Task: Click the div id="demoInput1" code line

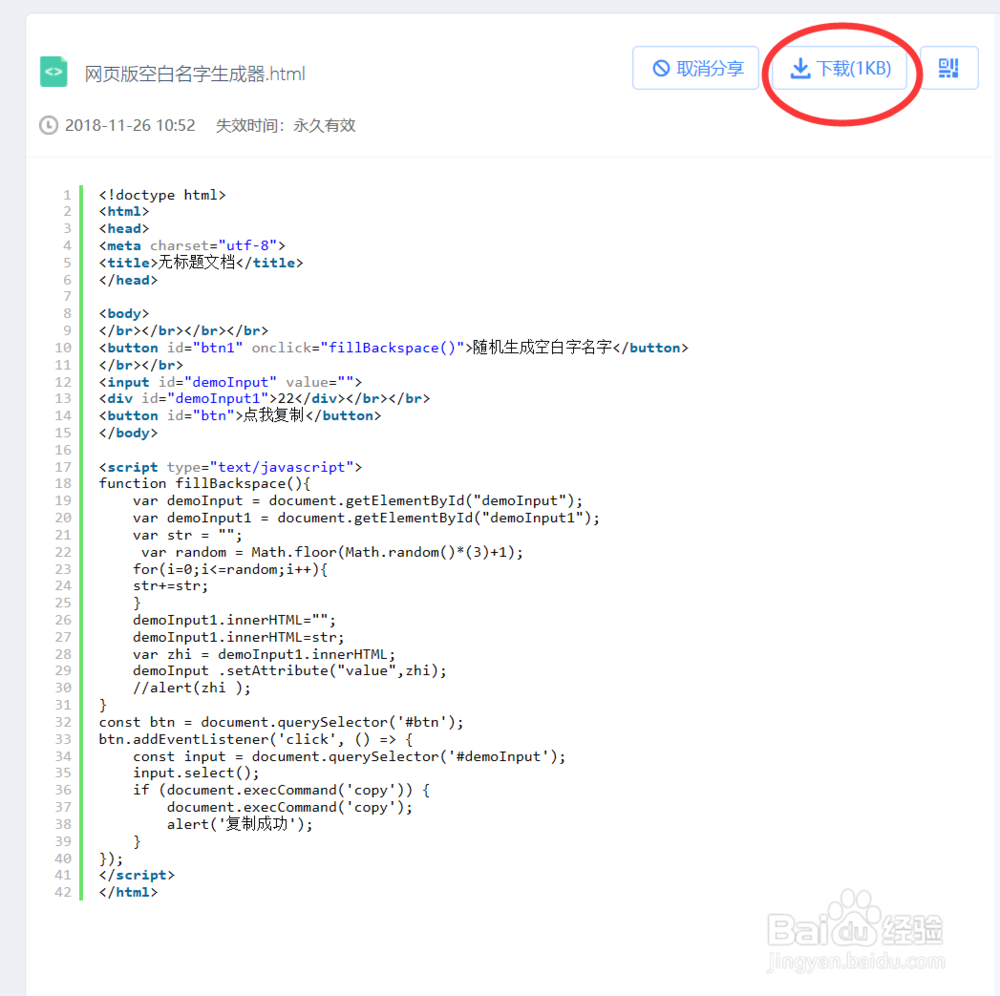Action: point(264,399)
